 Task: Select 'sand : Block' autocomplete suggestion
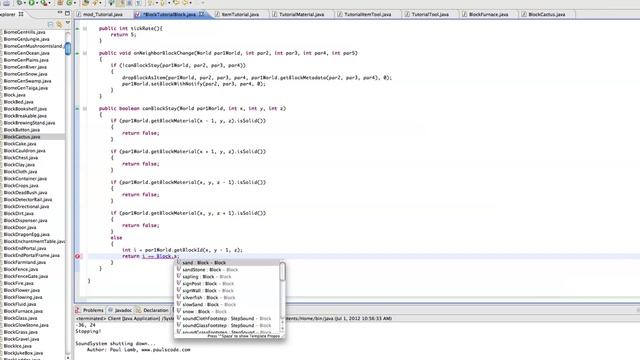pos(227,263)
